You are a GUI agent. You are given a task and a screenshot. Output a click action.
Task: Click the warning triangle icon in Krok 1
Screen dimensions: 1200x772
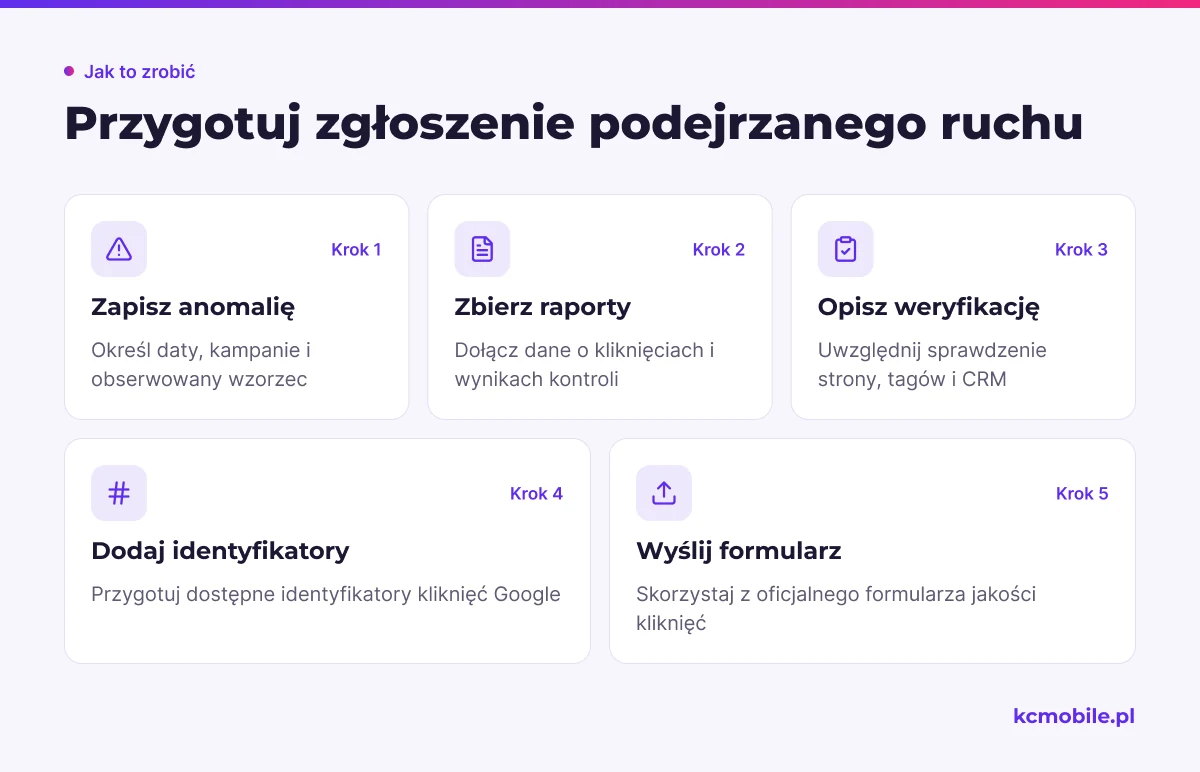(x=119, y=249)
